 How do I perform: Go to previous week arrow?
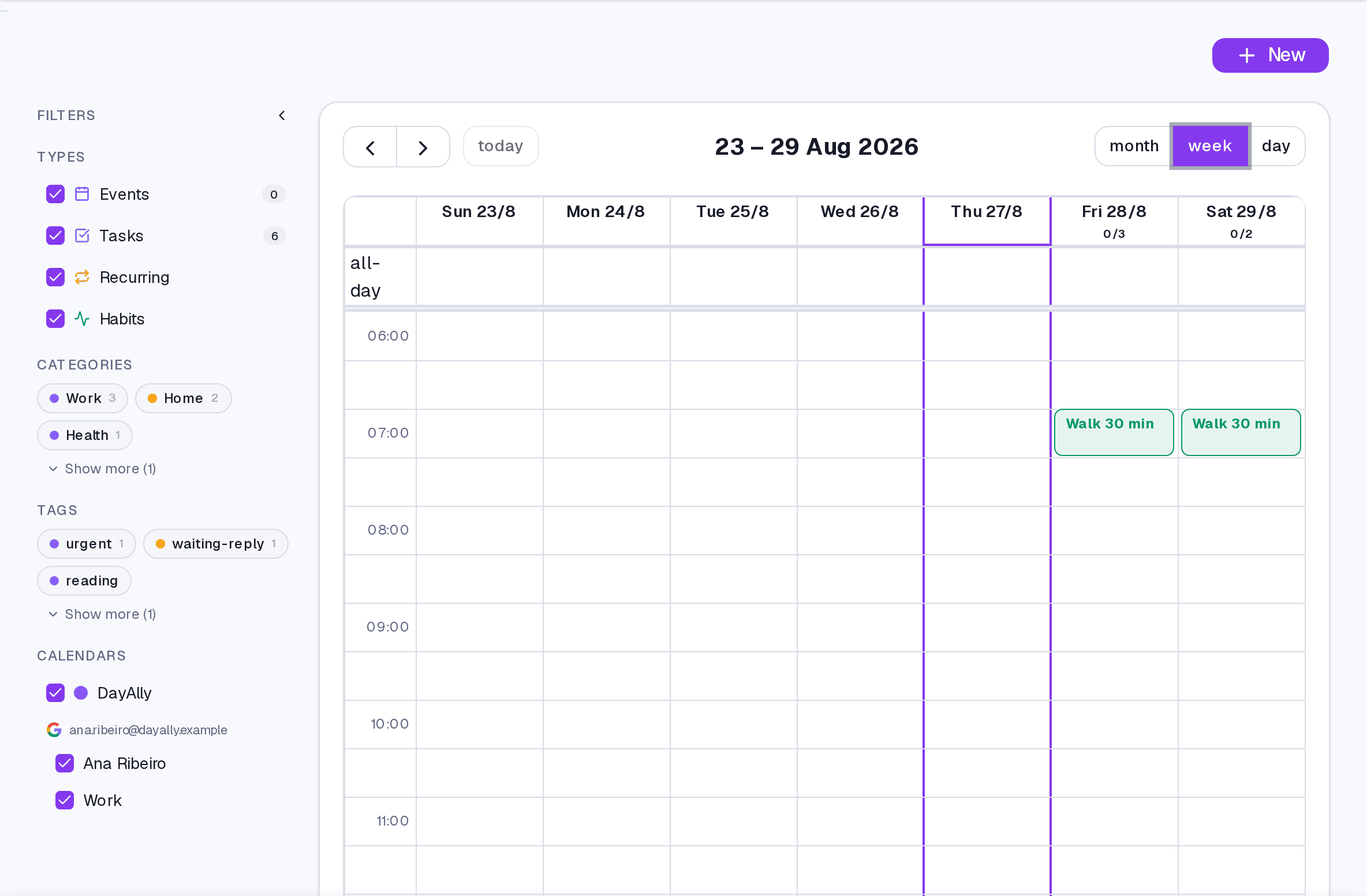(x=370, y=147)
